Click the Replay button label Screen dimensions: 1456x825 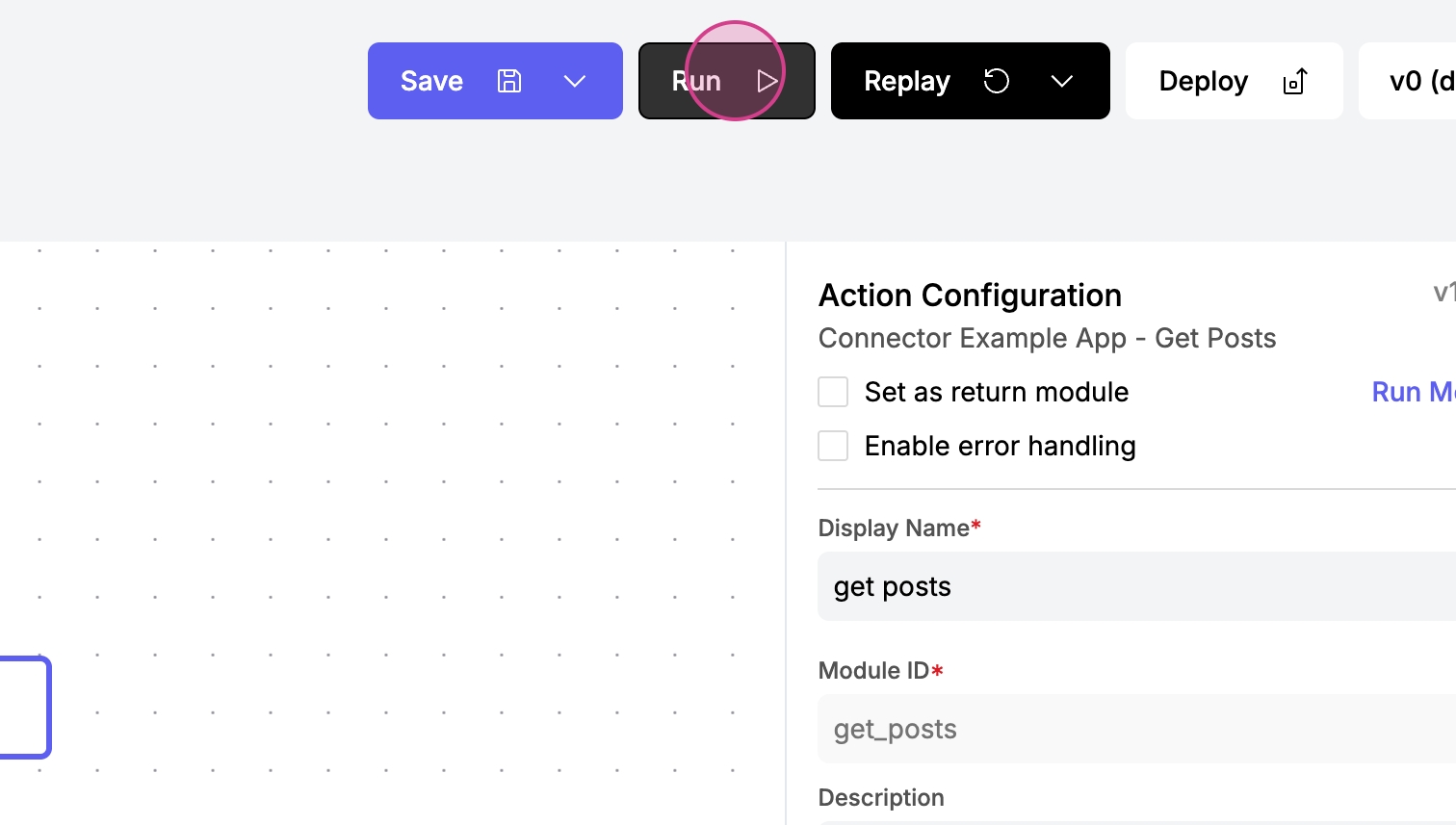point(906,81)
